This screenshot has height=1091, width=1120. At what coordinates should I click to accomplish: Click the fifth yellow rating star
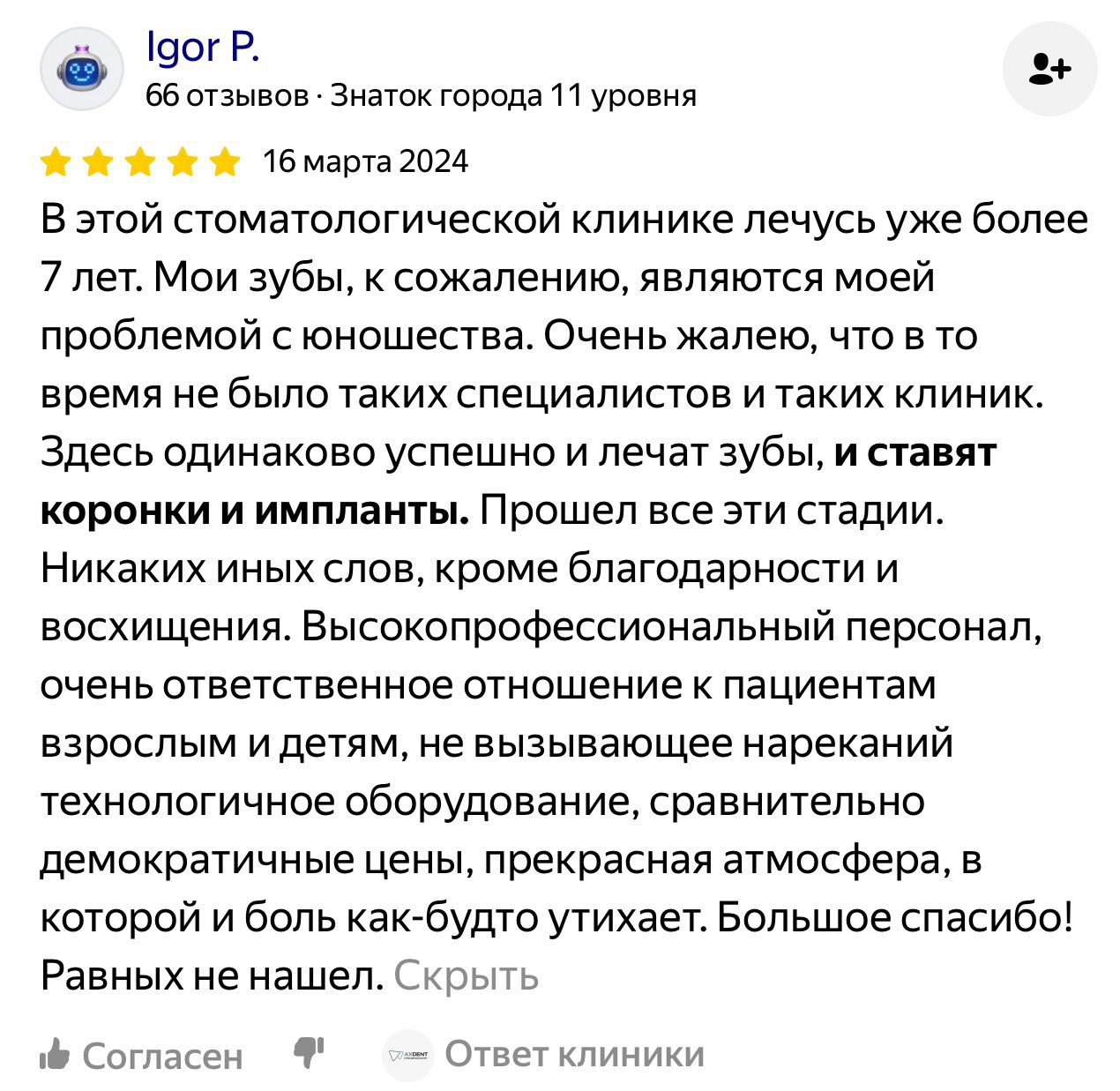tap(223, 163)
